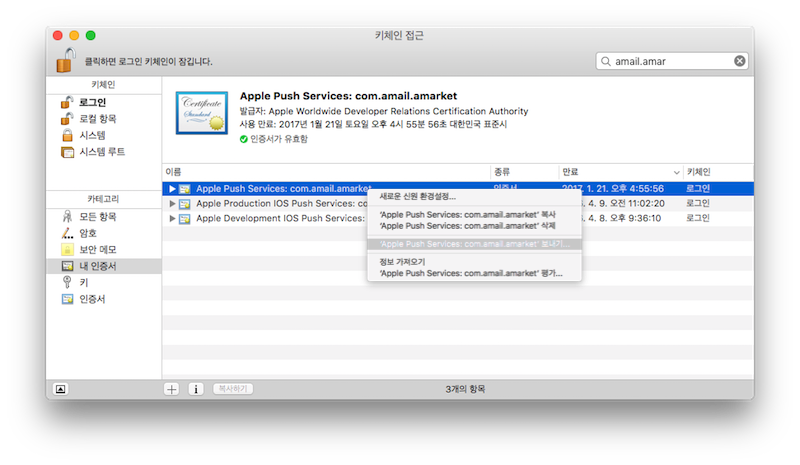The height and width of the screenshot is (465, 800).
Task: Clear the search field with X button
Action: (x=739, y=61)
